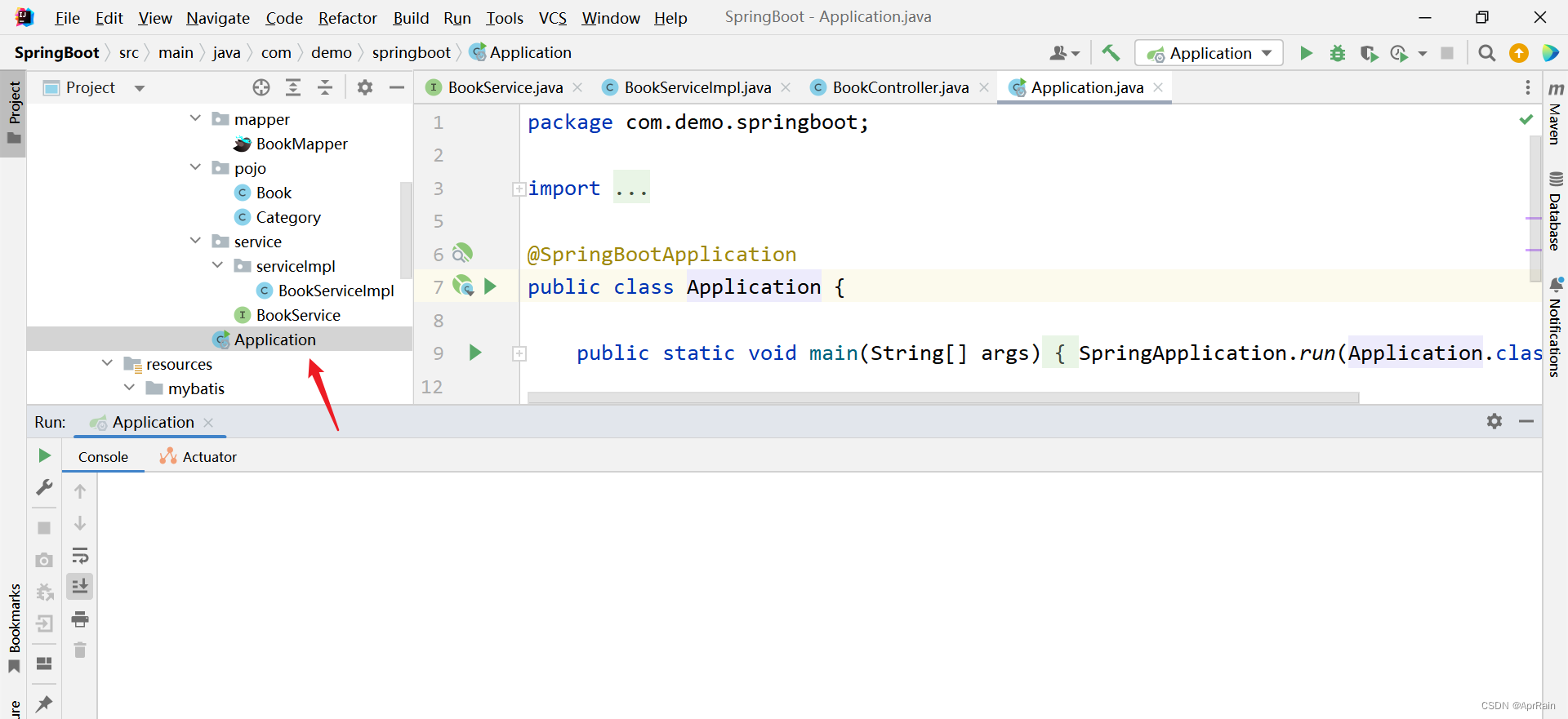Viewport: 1568px width, 719px height.
Task: Open Run panel settings gear
Action: click(x=1494, y=421)
